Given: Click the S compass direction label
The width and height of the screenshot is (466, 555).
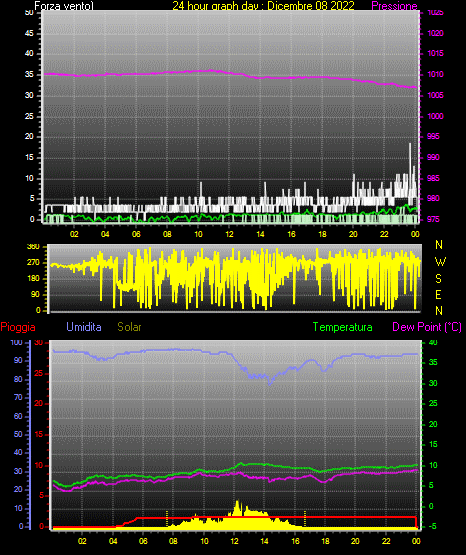Looking at the screenshot, I should (x=438, y=279).
